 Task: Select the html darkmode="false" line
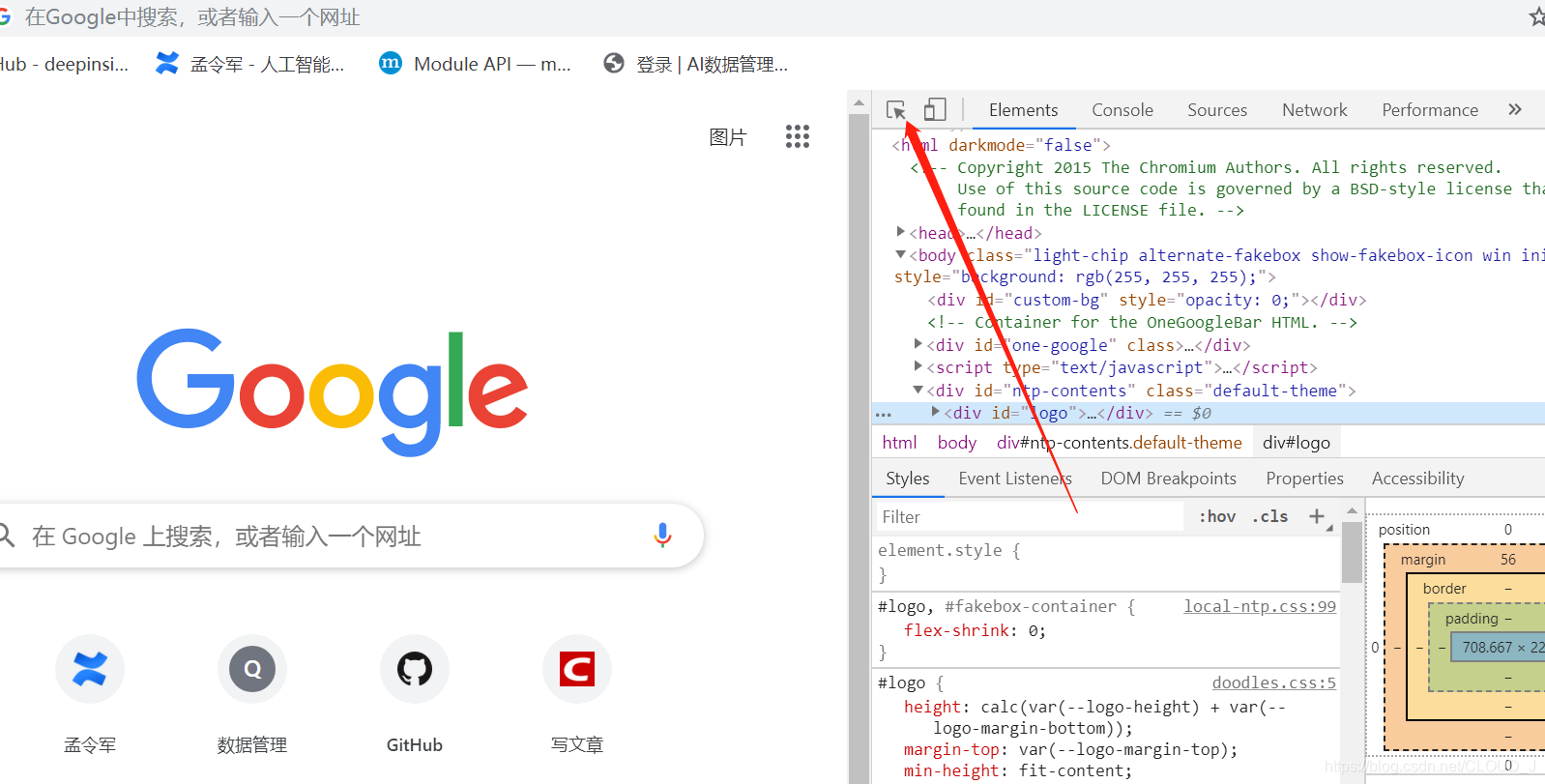[x=1001, y=145]
